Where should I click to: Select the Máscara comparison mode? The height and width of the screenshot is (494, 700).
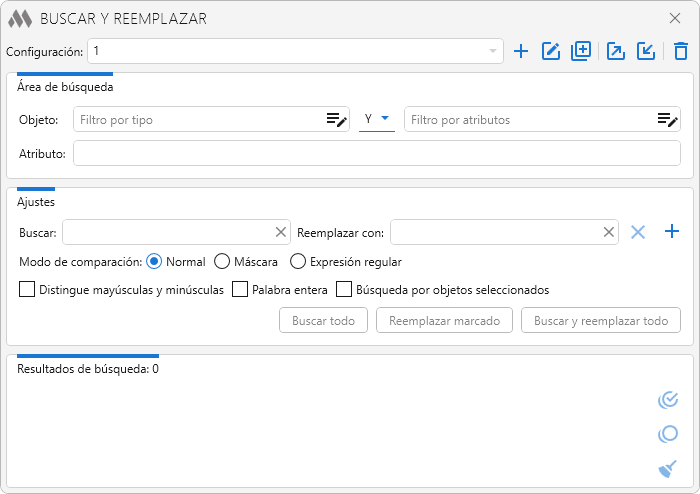coord(222,262)
